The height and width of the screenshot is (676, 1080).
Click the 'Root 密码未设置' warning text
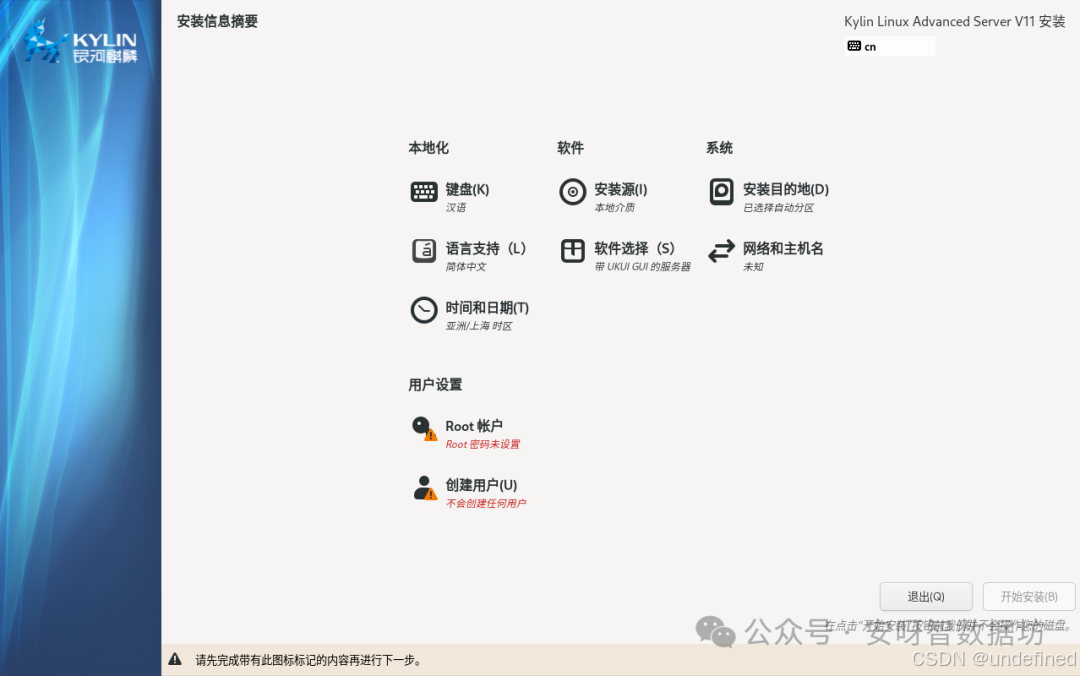483,444
